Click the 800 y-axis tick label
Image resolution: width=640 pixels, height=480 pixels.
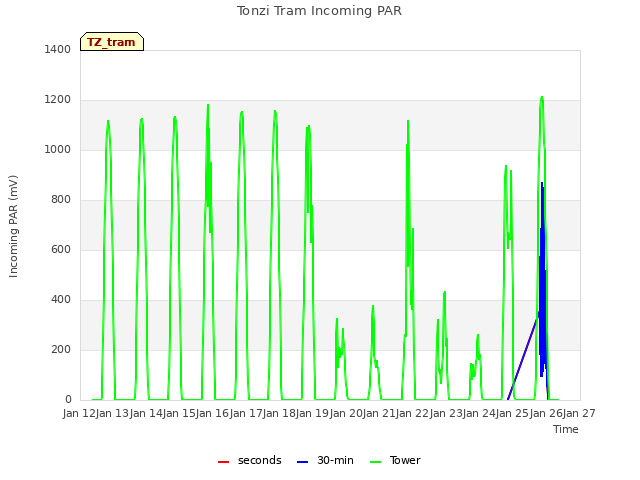tap(61, 200)
